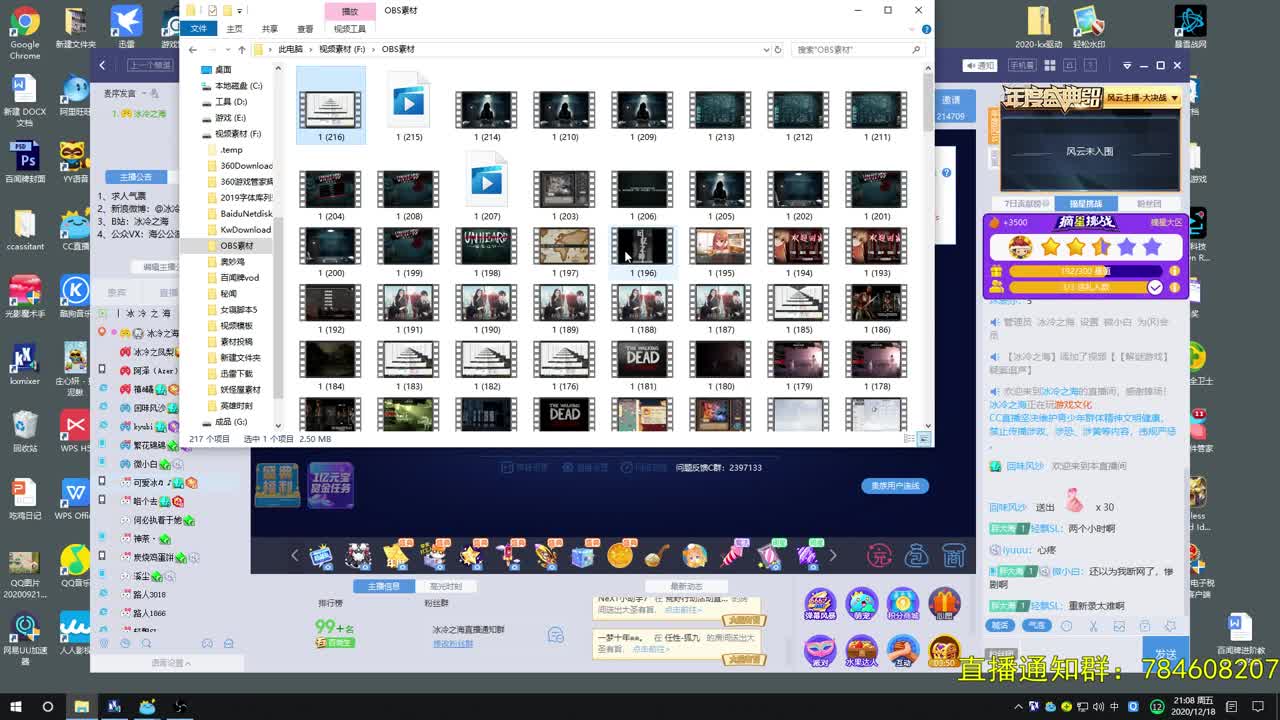Viewport: 1280px width, 720px height.
Task: Expand the Explorer ribbon chevron
Action: [x=913, y=29]
